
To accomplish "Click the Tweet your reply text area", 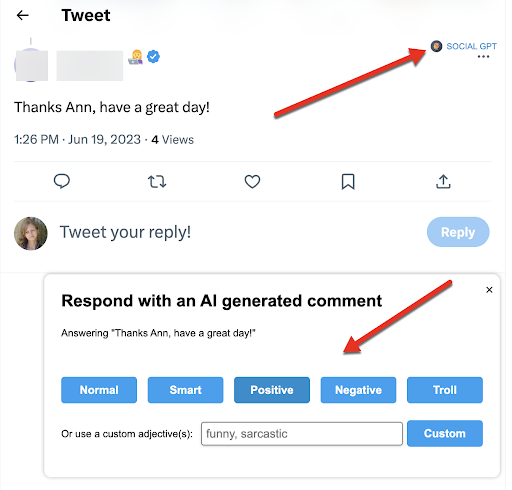I will [125, 232].
